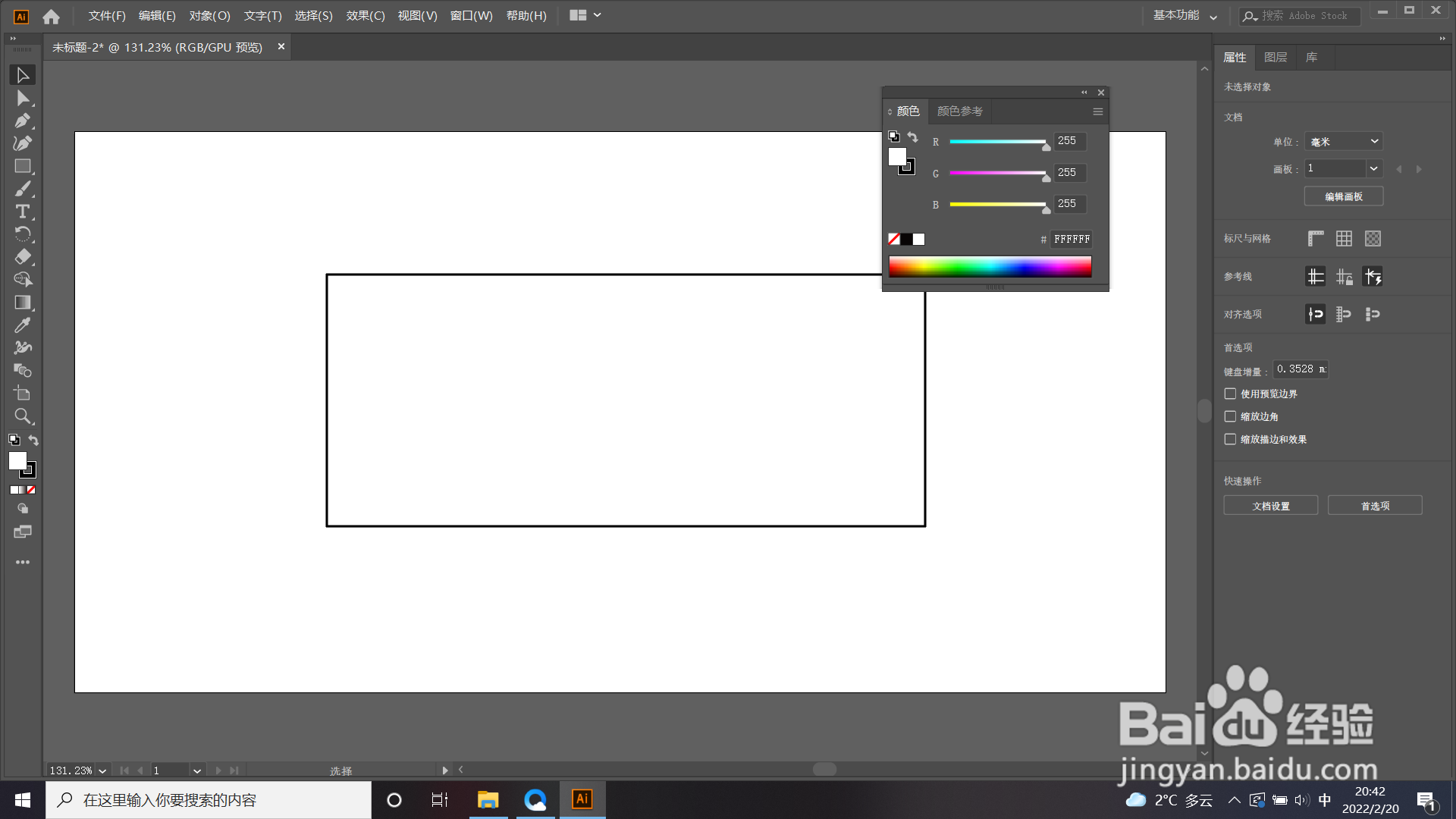1456x819 pixels.
Task: Switch to the 图层 tab
Action: point(1276,58)
